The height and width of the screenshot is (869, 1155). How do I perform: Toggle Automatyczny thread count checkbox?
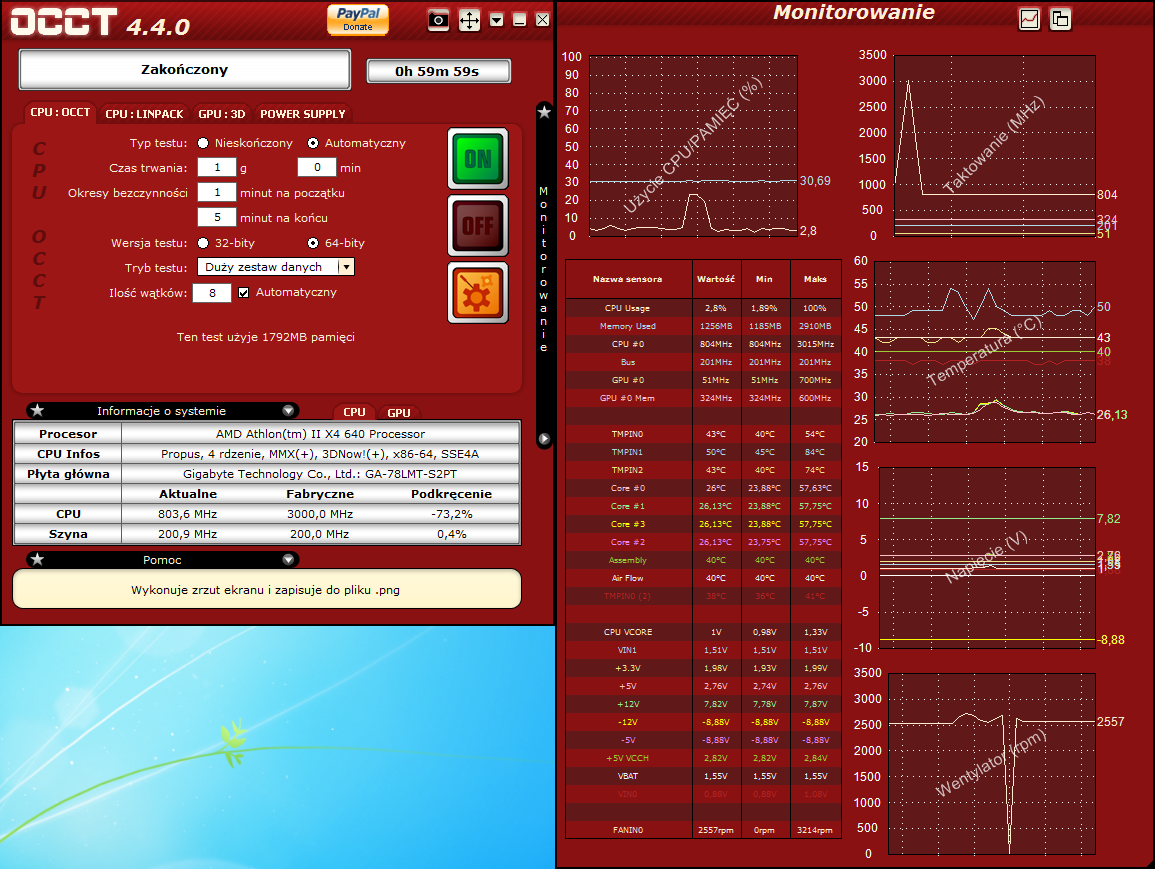coord(244,292)
